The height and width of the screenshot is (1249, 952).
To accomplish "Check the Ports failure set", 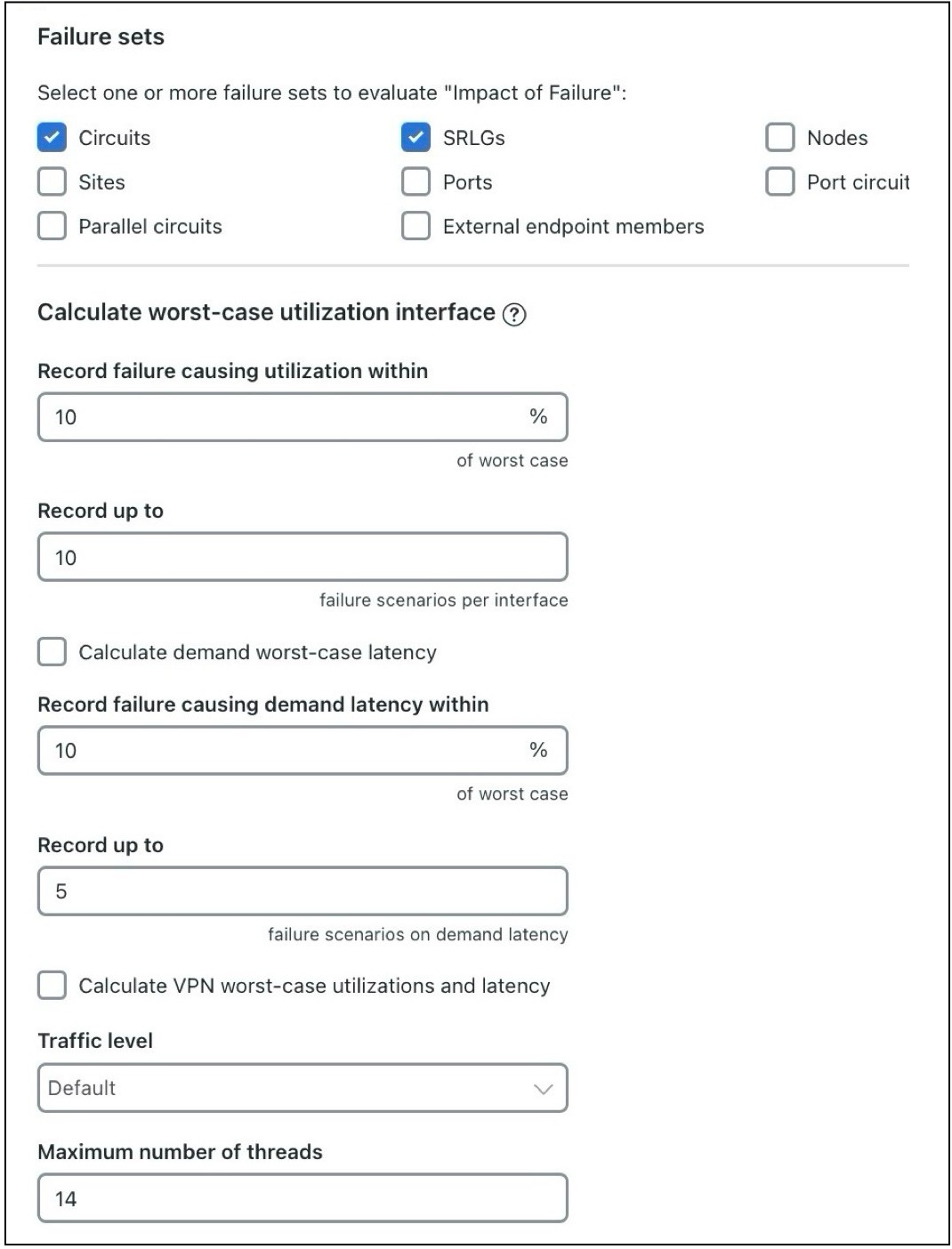I will (415, 181).
